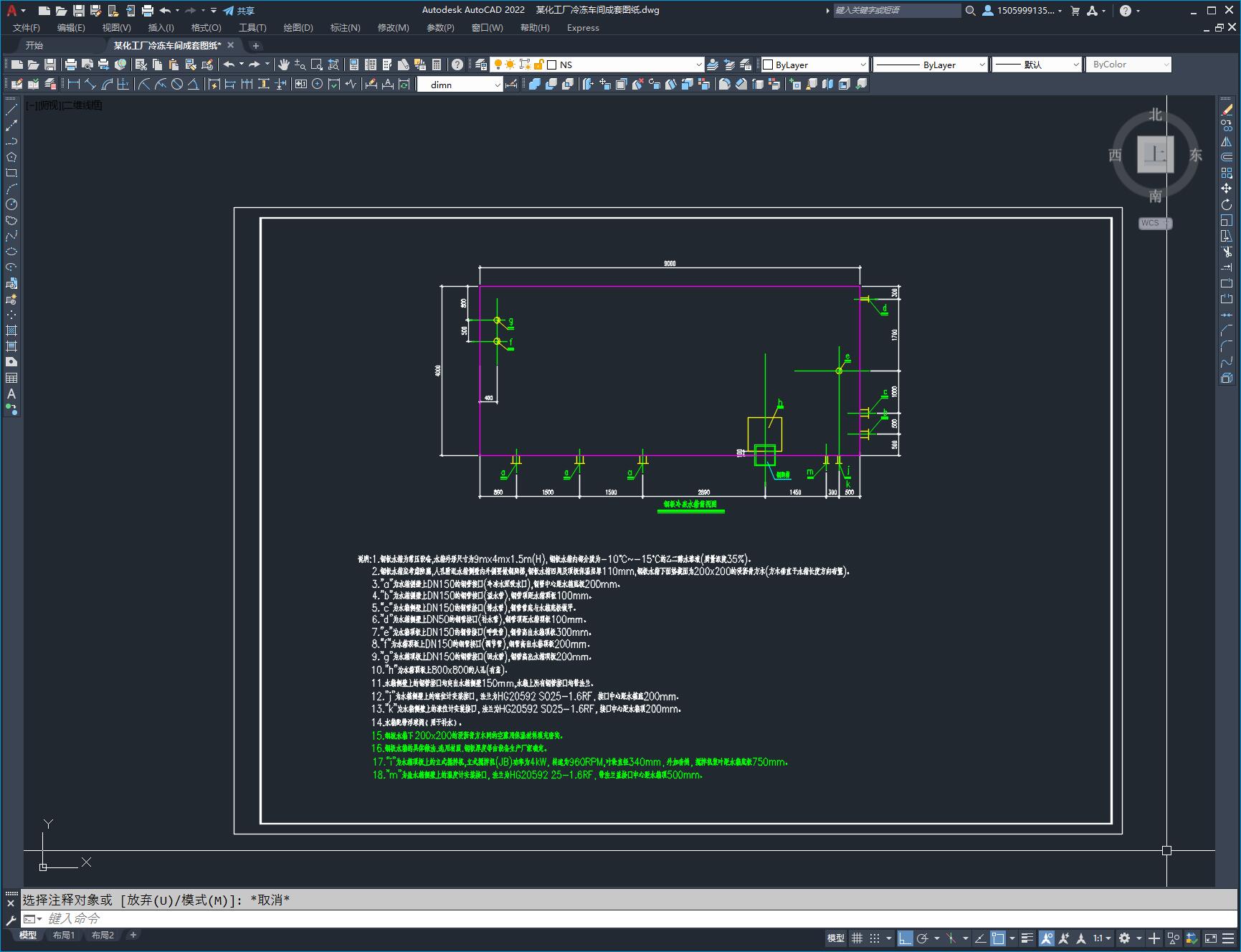1241x952 pixels.
Task: Select the Table tool
Action: 11,378
